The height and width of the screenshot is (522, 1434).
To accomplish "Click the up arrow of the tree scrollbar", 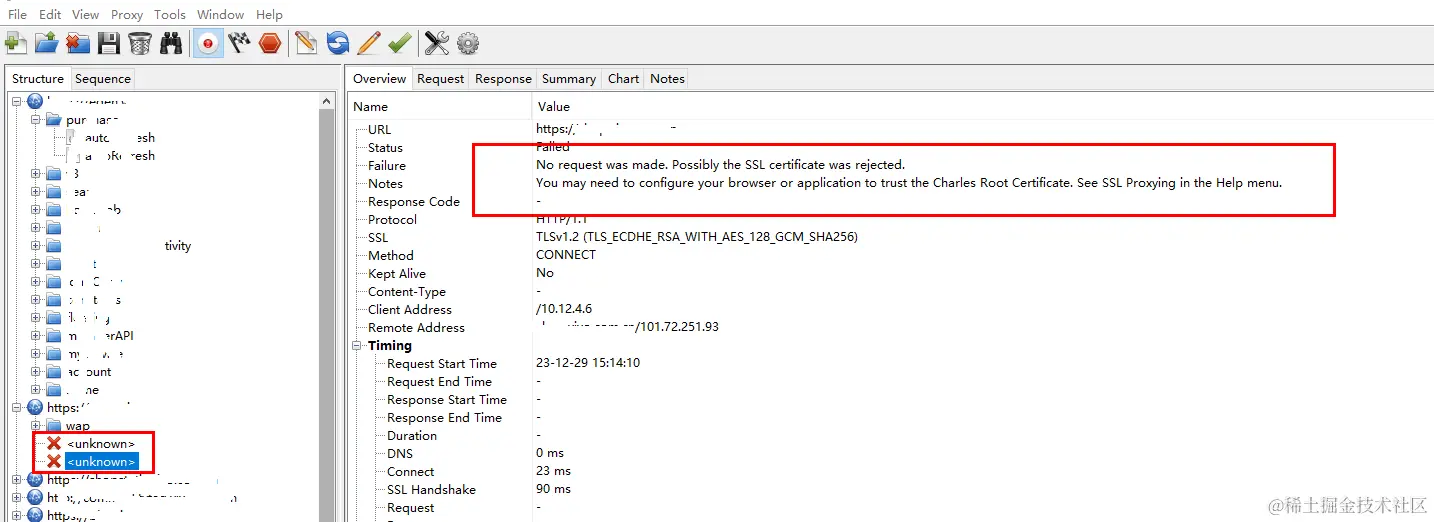I will tap(327, 101).
